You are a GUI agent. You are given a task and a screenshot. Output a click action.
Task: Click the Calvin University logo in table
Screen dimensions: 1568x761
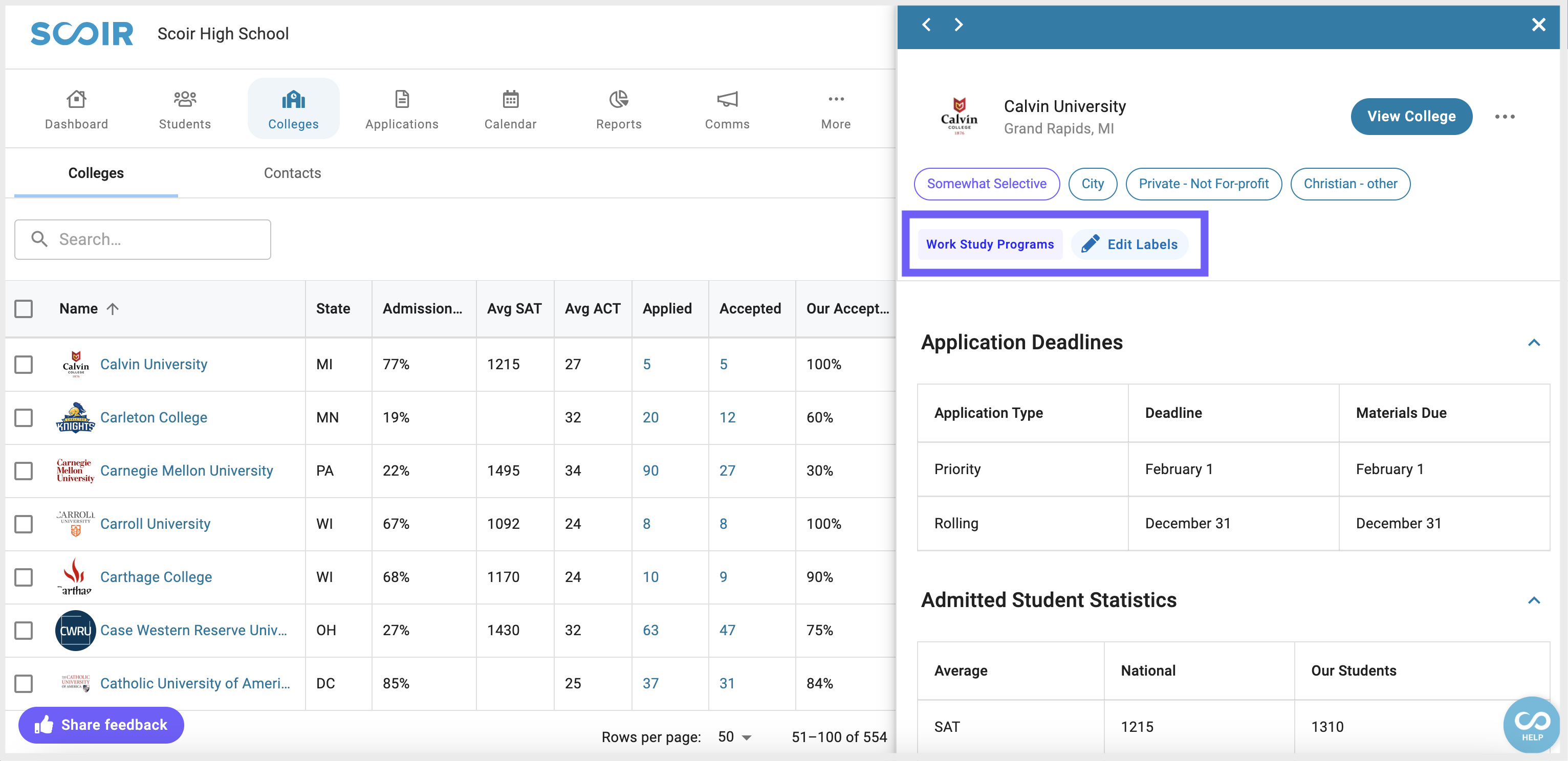click(75, 364)
